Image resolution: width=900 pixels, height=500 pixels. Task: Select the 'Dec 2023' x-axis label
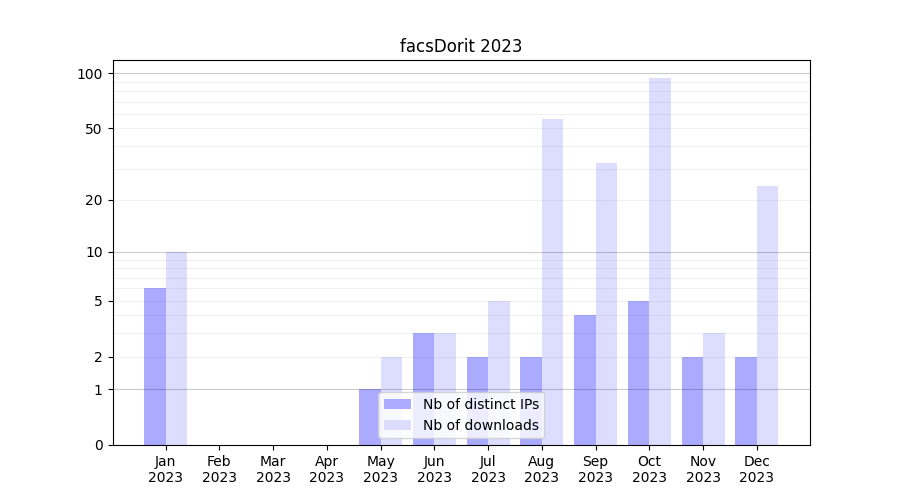[757, 469]
